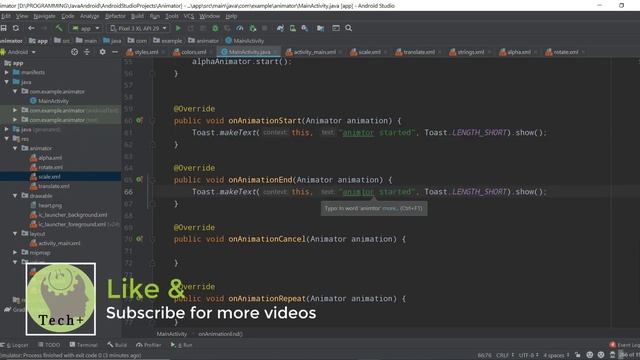The height and width of the screenshot is (360, 640).
Task: Collapse the res folder
Action: (x=7, y=139)
